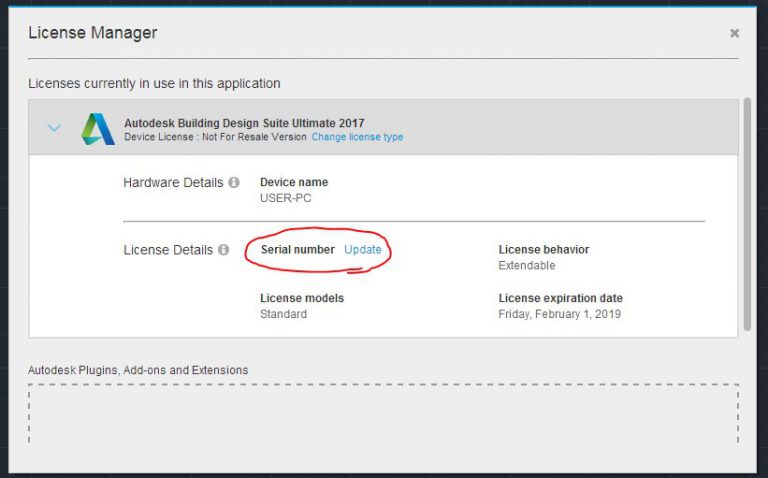Click the USER-PC device name value
Image resolution: width=768 pixels, height=478 pixels.
[286, 198]
